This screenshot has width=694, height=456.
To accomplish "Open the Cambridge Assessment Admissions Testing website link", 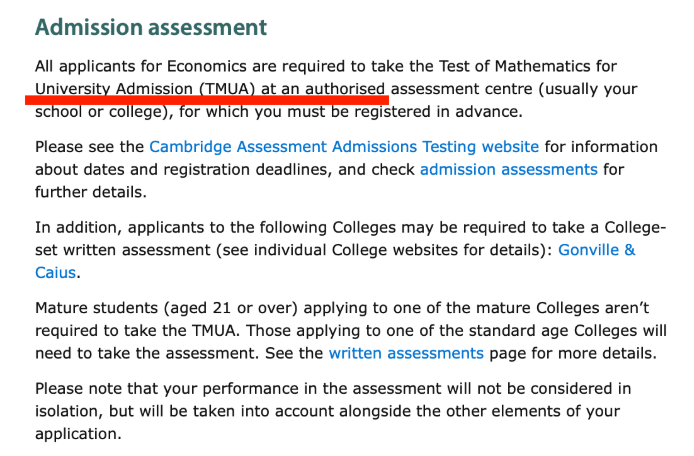I will click(344, 147).
